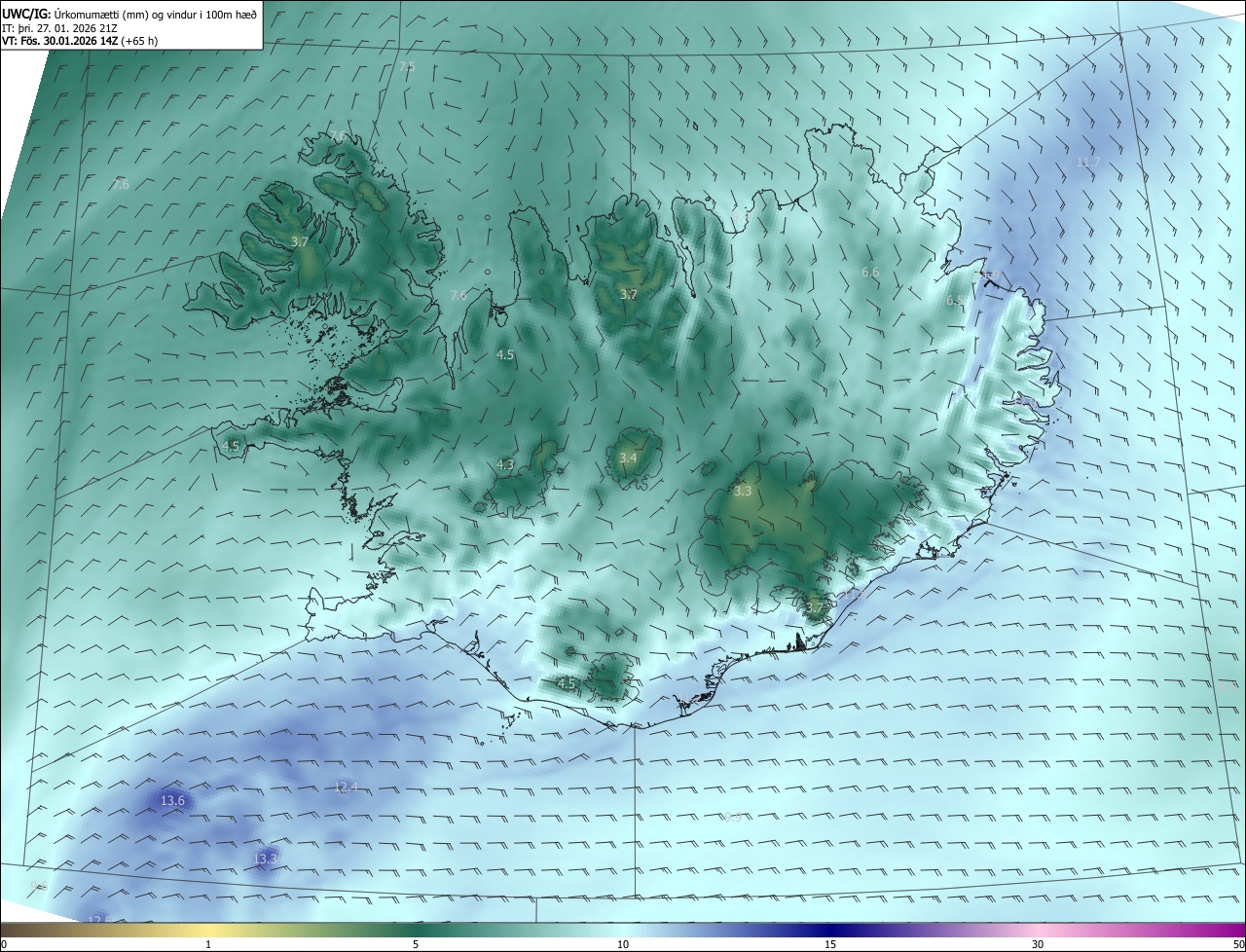Click the 6.5 value label
1246x952 pixels.
pos(955,301)
